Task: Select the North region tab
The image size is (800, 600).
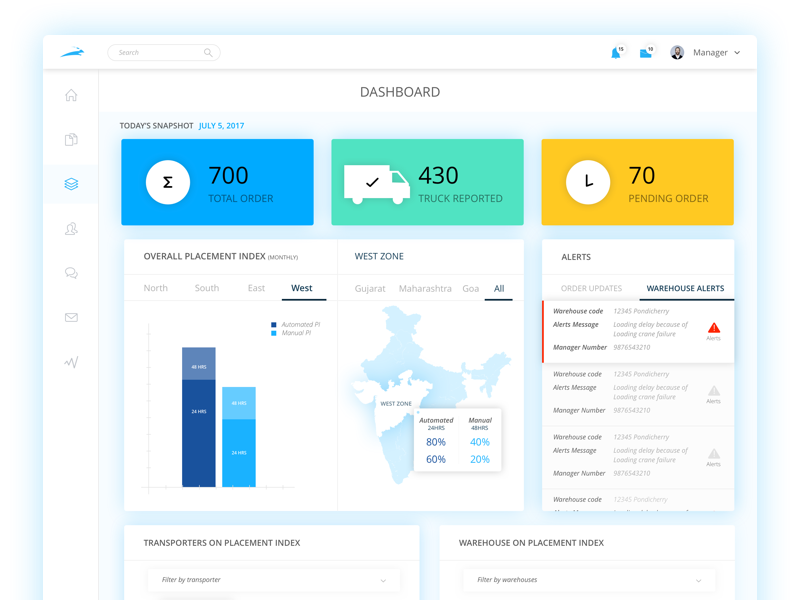Action: [156, 288]
